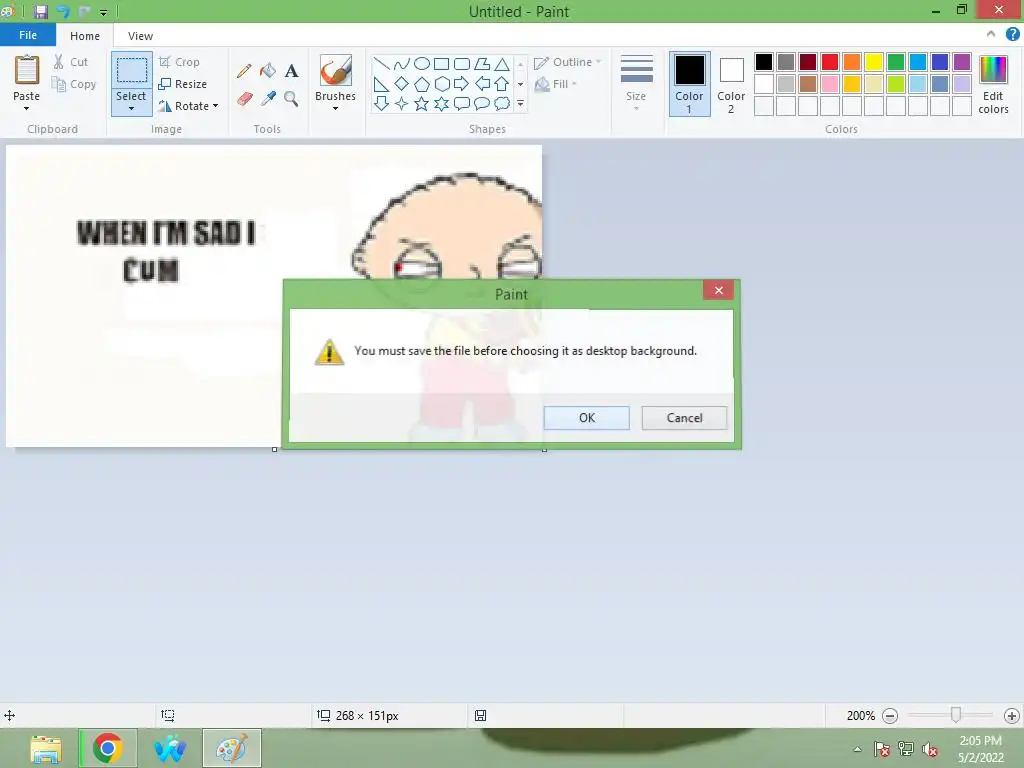Screen dimensions: 1024x768
Task: Click OK in the Paint dialog
Action: [586, 418]
